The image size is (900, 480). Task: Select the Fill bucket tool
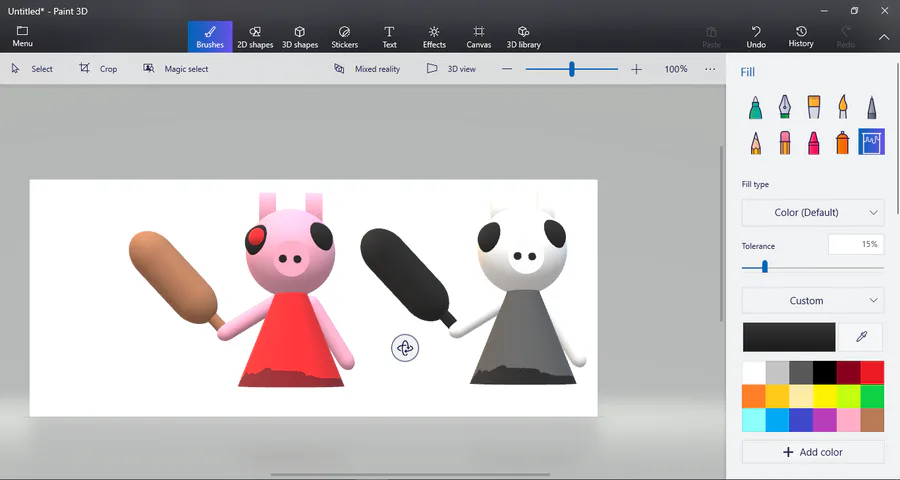pyautogui.click(x=871, y=142)
